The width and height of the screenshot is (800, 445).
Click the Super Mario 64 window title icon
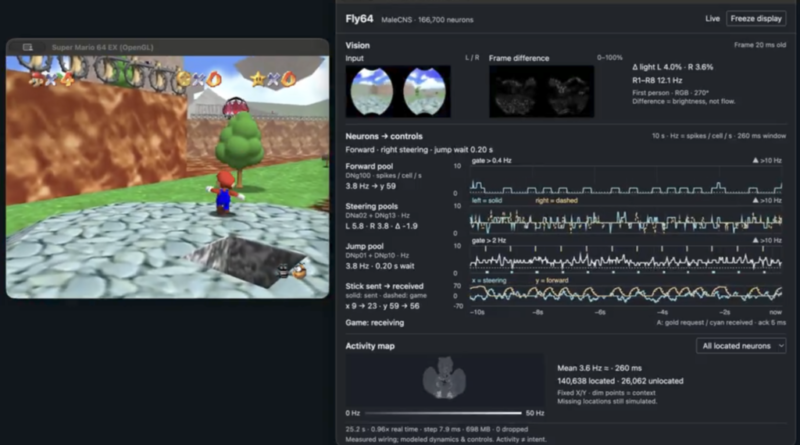click(x=28, y=47)
